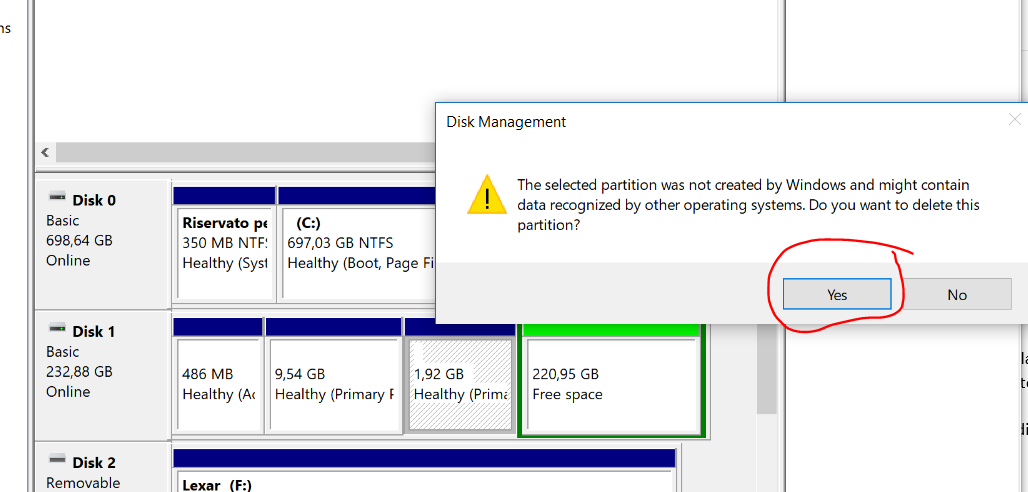Click the Disk 0 drive icon
The image size is (1028, 492).
57,199
